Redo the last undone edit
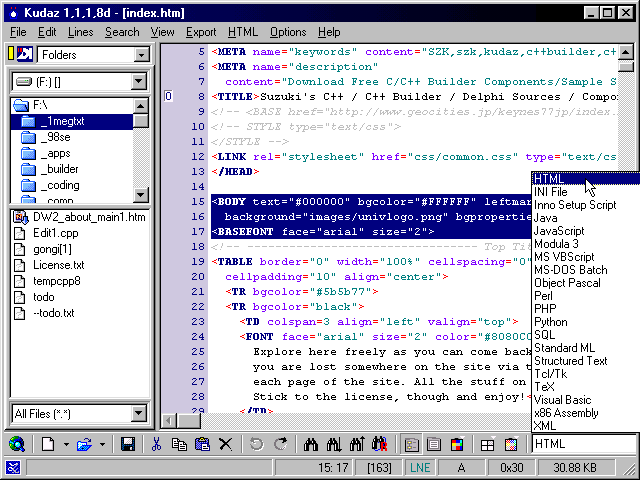The width and height of the screenshot is (640, 480). pyautogui.click(x=281, y=444)
